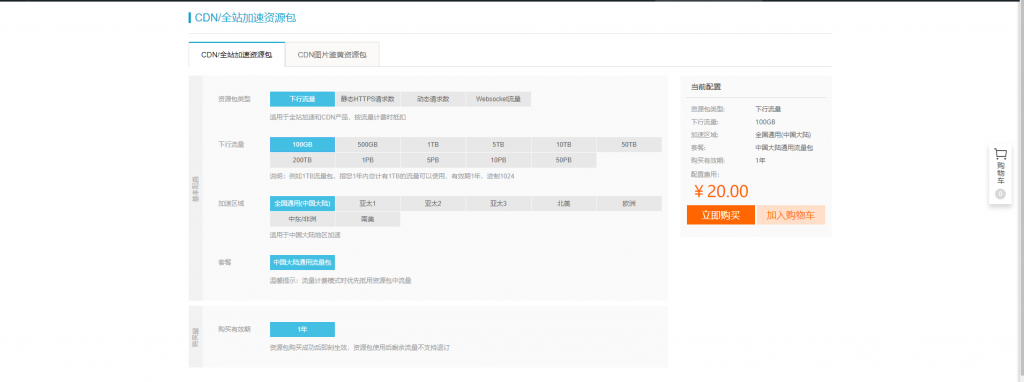This screenshot has width=1024, height=382.
Task: Choose 静态HTTPS请求数 package type
Action: pyautogui.click(x=368, y=99)
